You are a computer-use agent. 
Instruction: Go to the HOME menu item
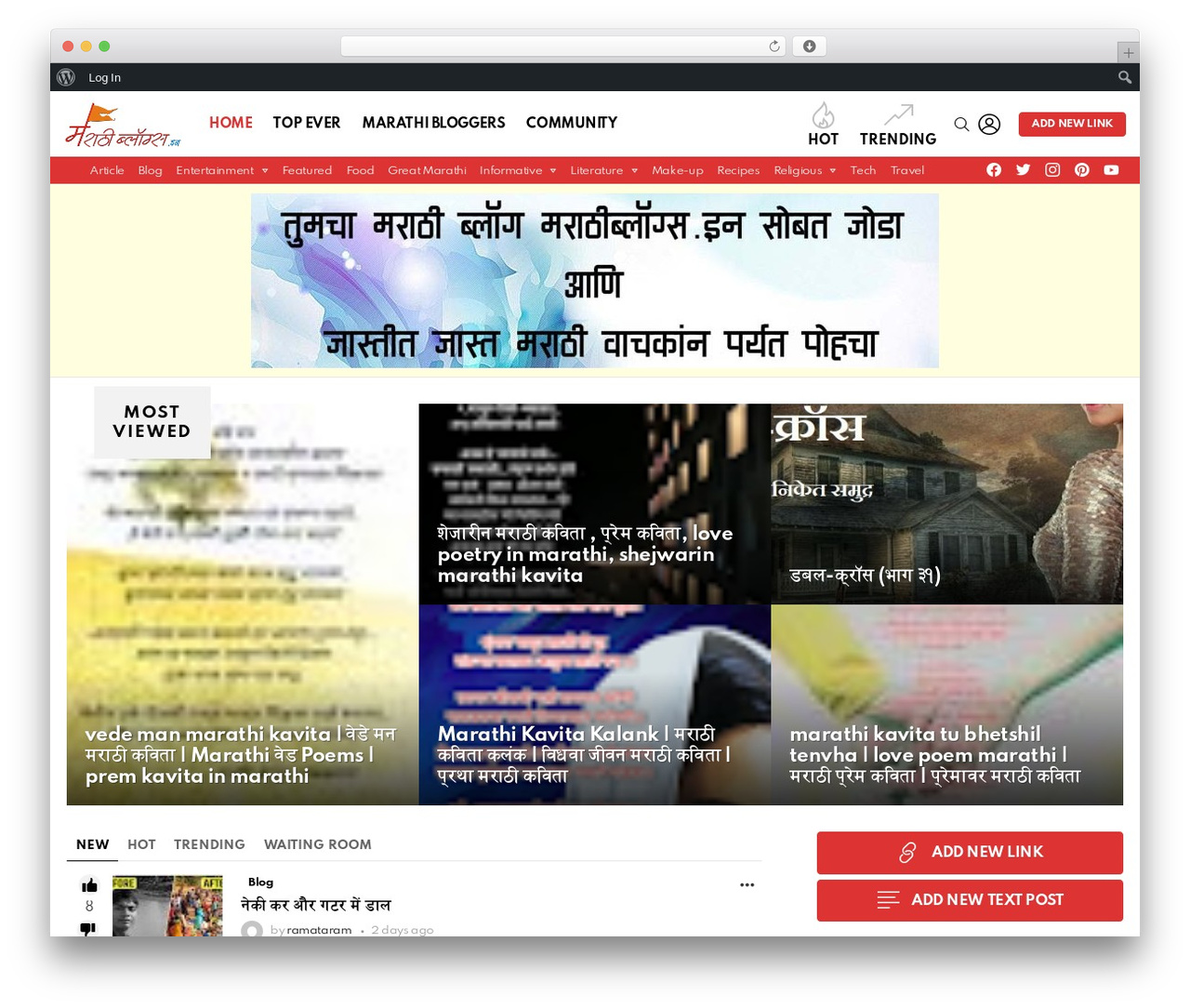point(231,123)
